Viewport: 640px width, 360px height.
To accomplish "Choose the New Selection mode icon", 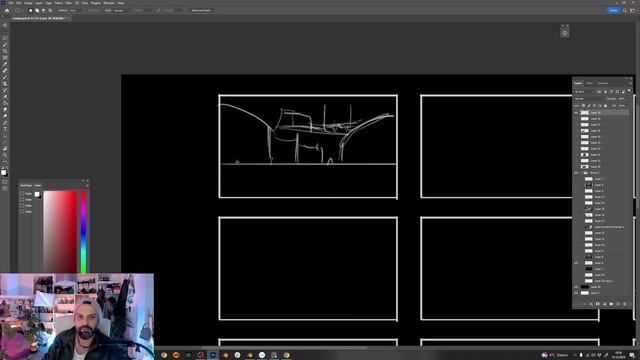I will tap(30, 10).
